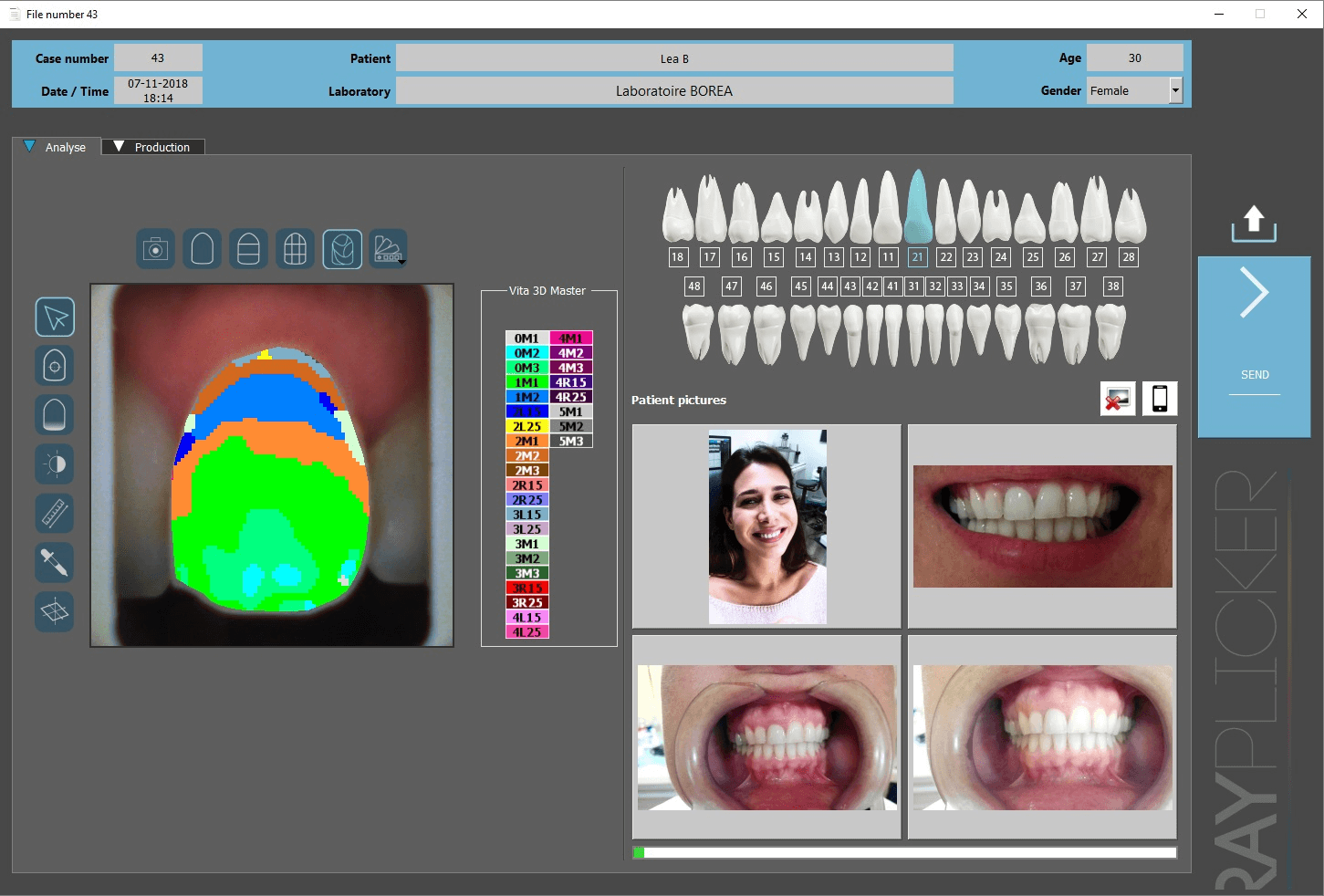This screenshot has width=1324, height=896.
Task: Click the Laboratory field
Action: [674, 90]
